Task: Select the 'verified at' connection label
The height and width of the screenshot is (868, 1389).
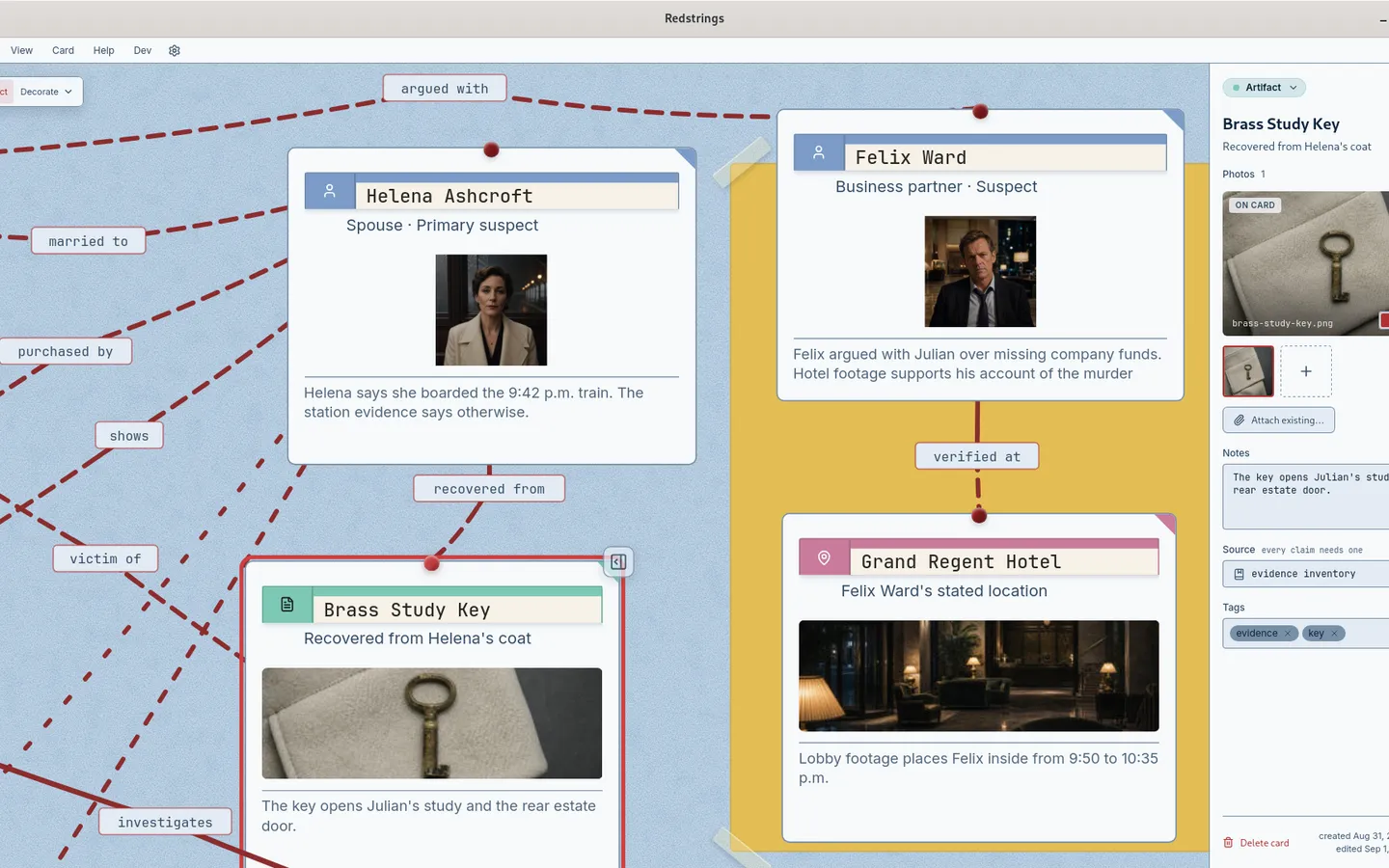Action: tap(977, 456)
